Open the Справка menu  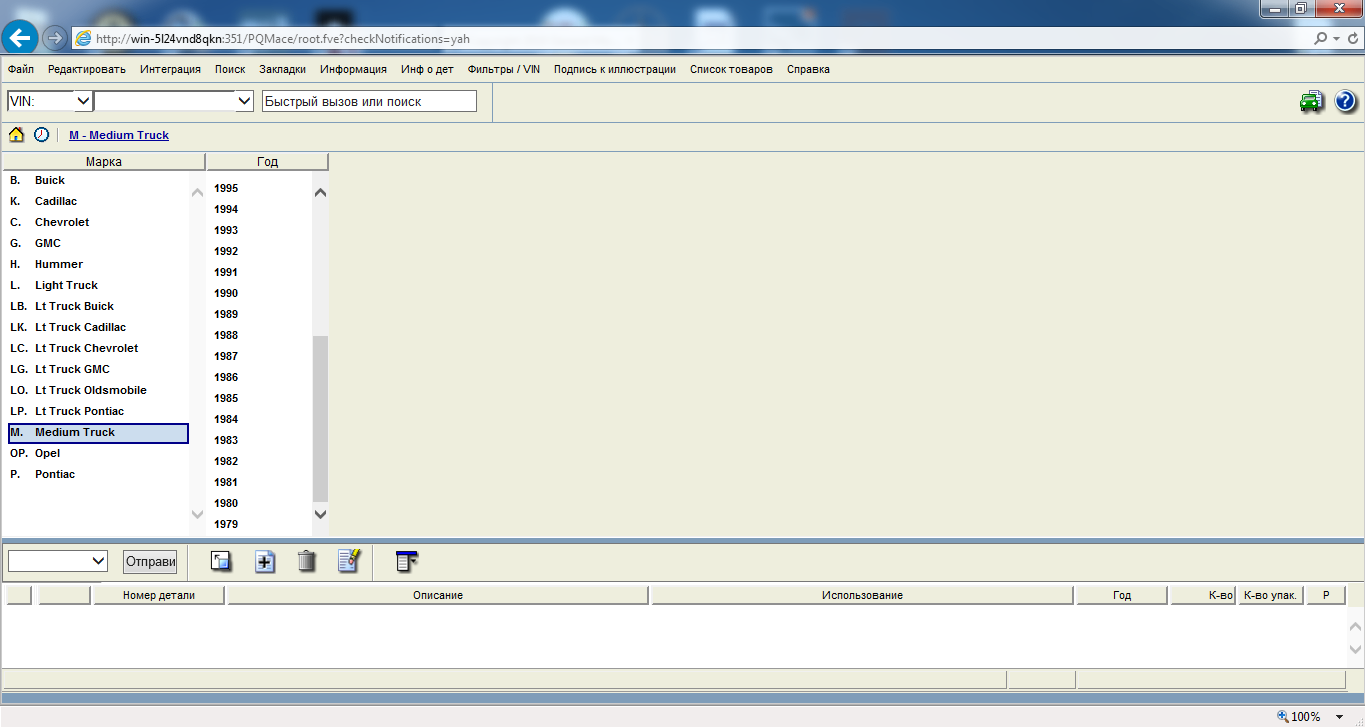pyautogui.click(x=808, y=69)
